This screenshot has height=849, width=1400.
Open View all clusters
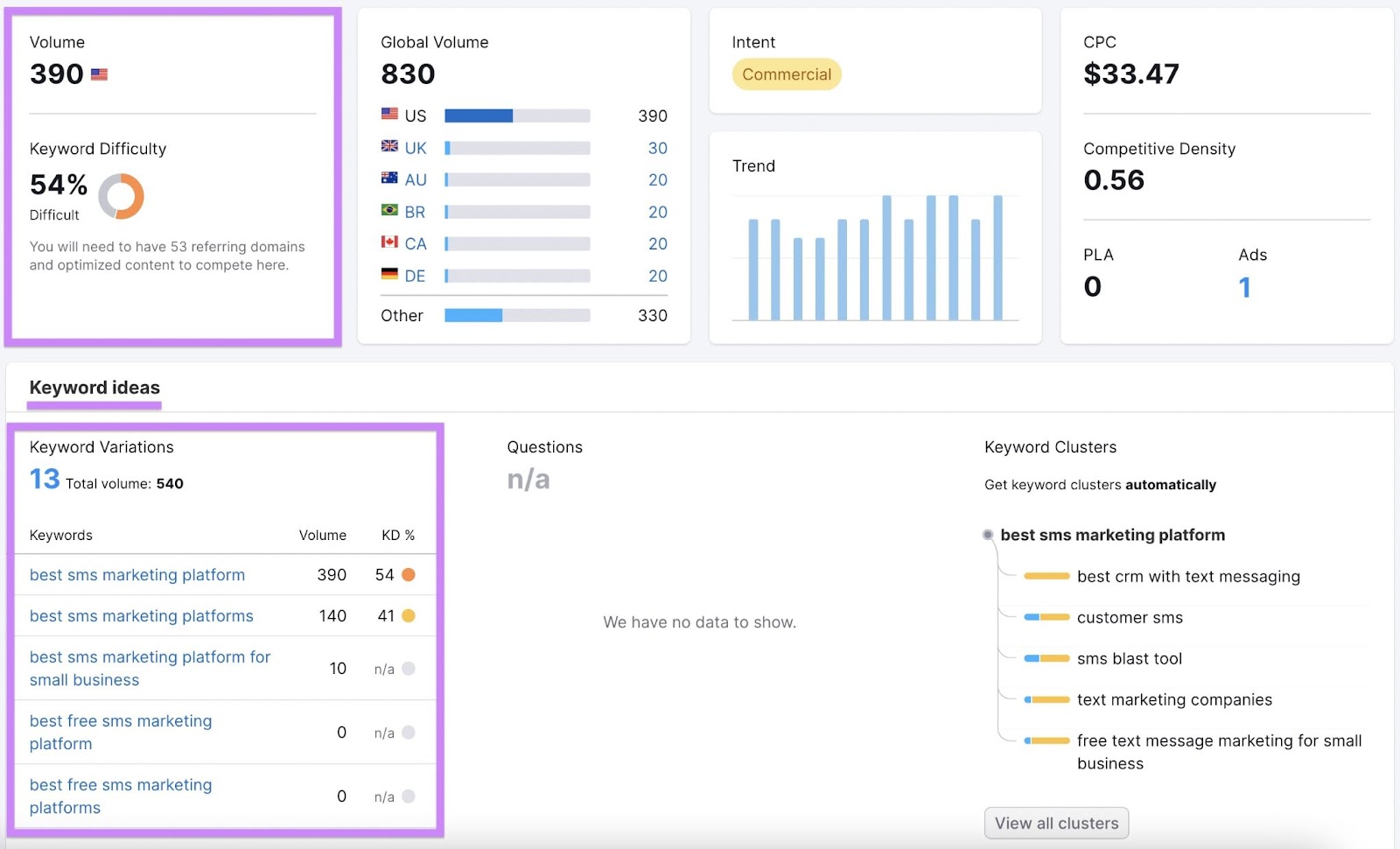click(1055, 823)
